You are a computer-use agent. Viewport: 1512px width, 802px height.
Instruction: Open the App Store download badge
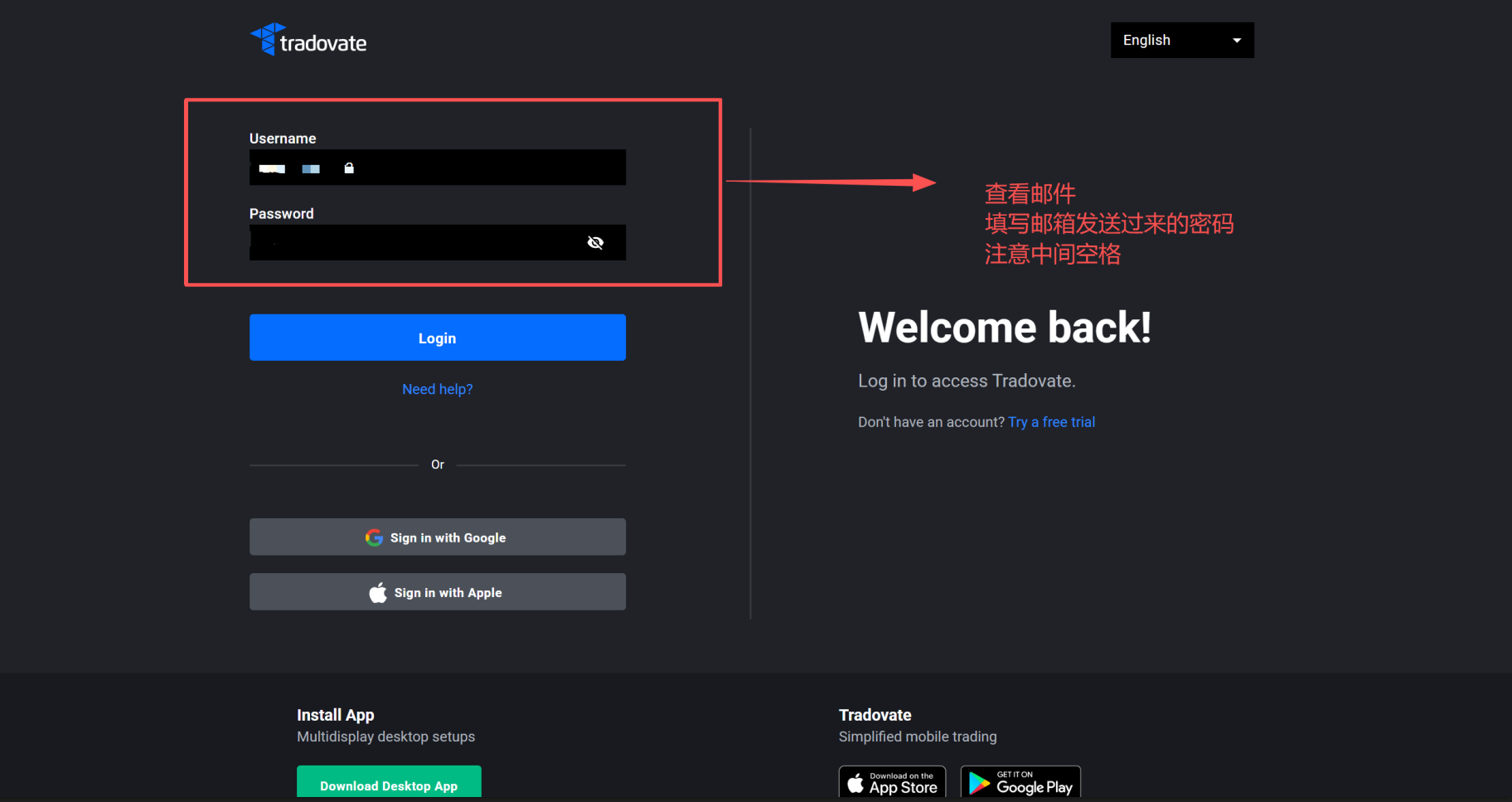pos(892,782)
